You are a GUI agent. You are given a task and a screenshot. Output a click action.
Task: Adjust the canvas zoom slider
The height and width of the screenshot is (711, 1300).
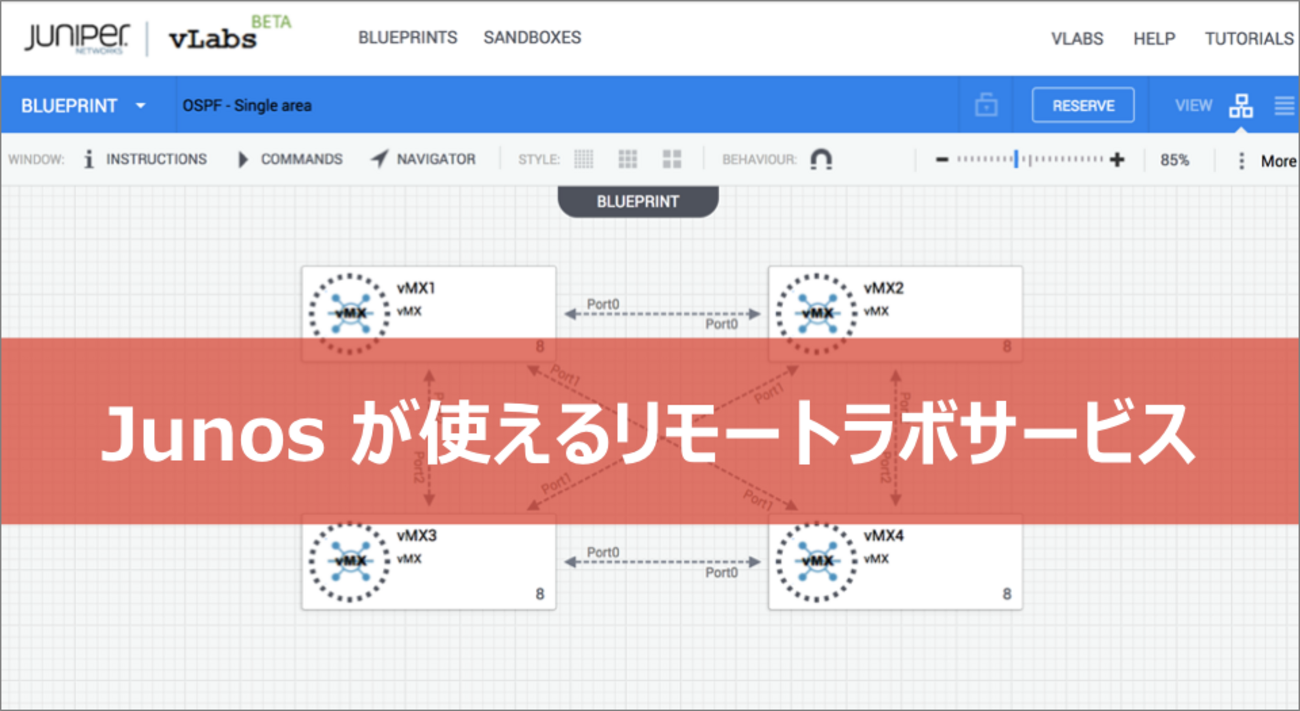click(x=1029, y=159)
